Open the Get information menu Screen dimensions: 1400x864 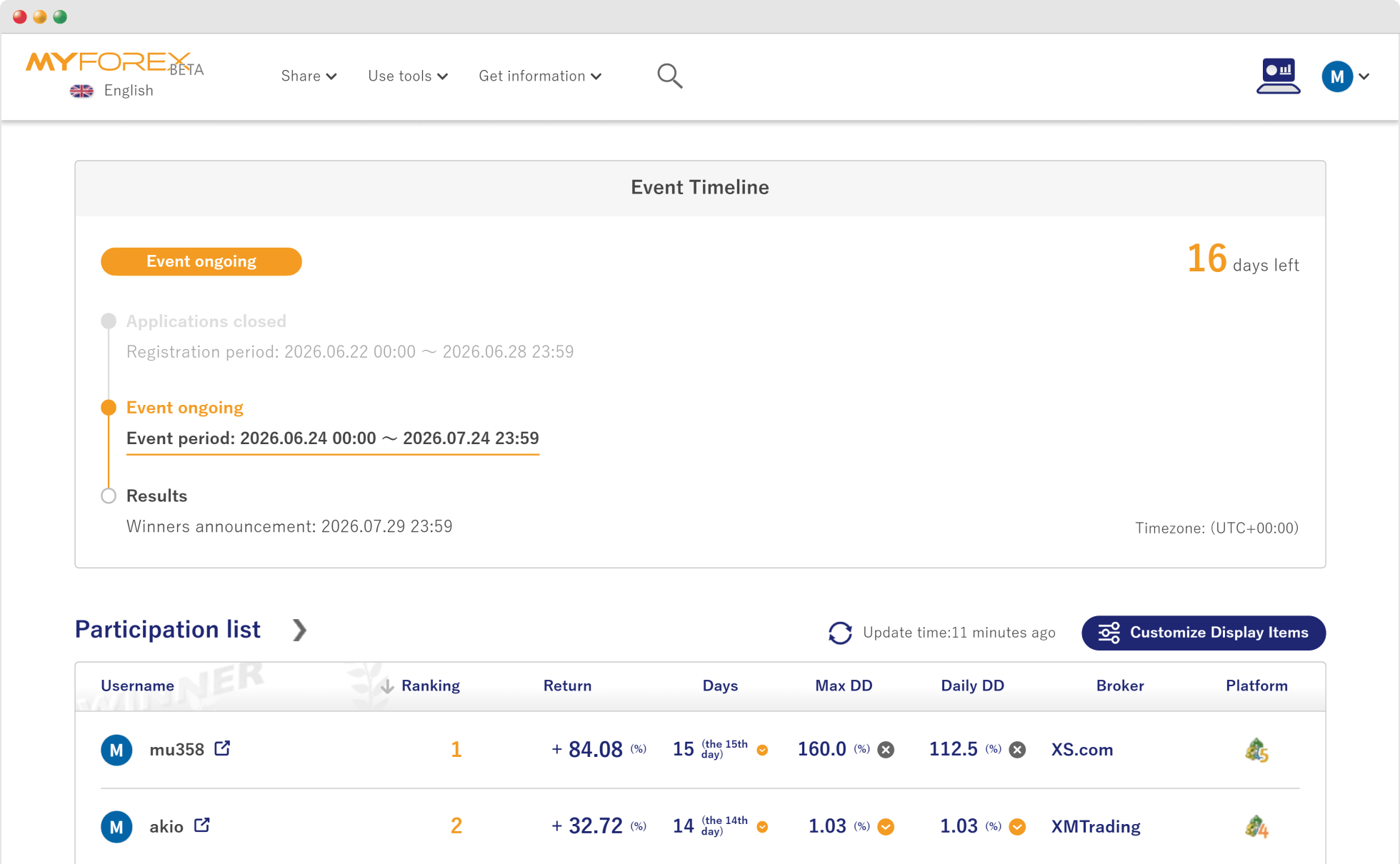(540, 76)
